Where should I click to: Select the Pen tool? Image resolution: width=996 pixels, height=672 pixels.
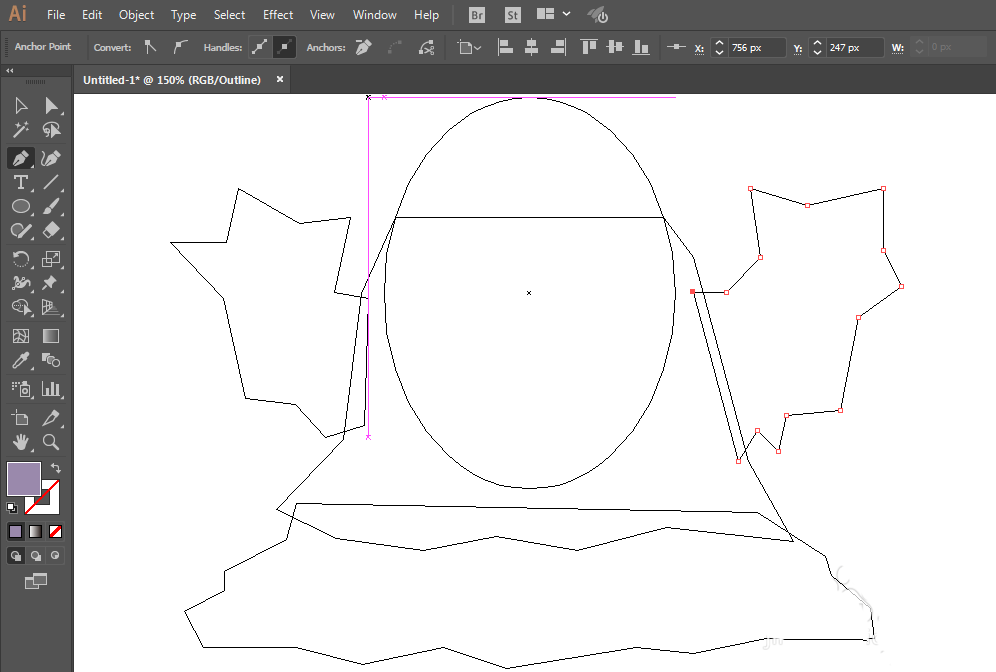click(20, 158)
